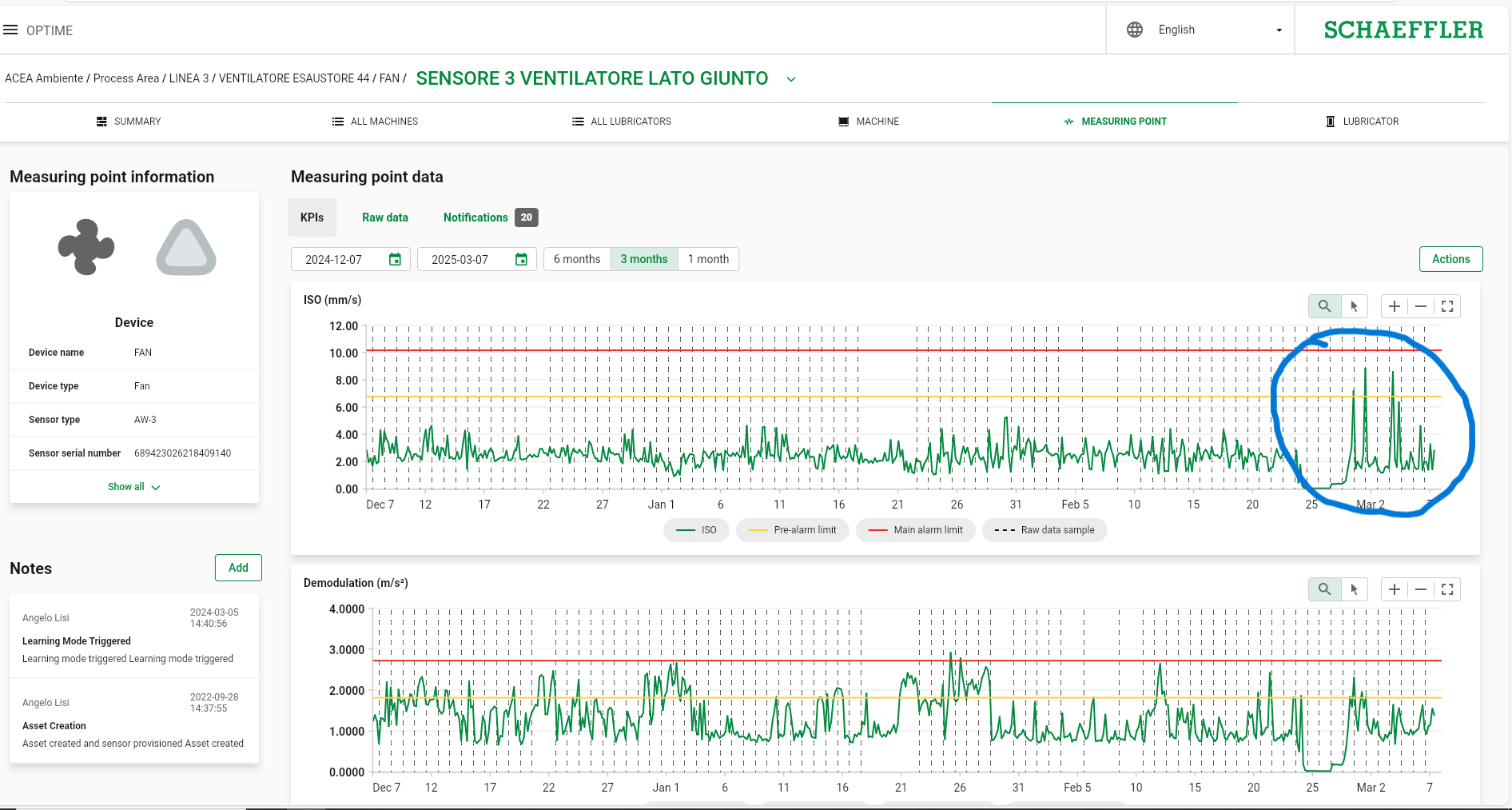Viewport: 1512px width, 810px height.
Task: Open the calendar picker for start date
Action: 395,259
